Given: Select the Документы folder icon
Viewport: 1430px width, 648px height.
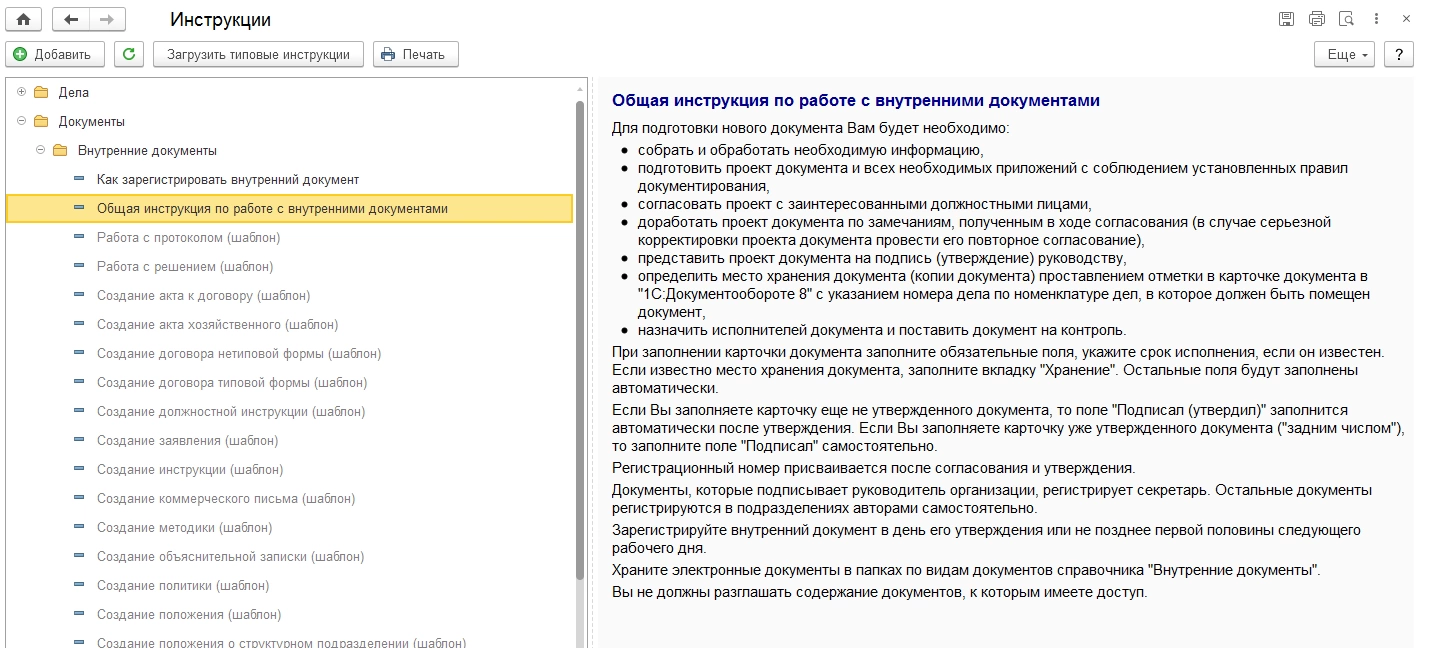Looking at the screenshot, I should pos(41,121).
